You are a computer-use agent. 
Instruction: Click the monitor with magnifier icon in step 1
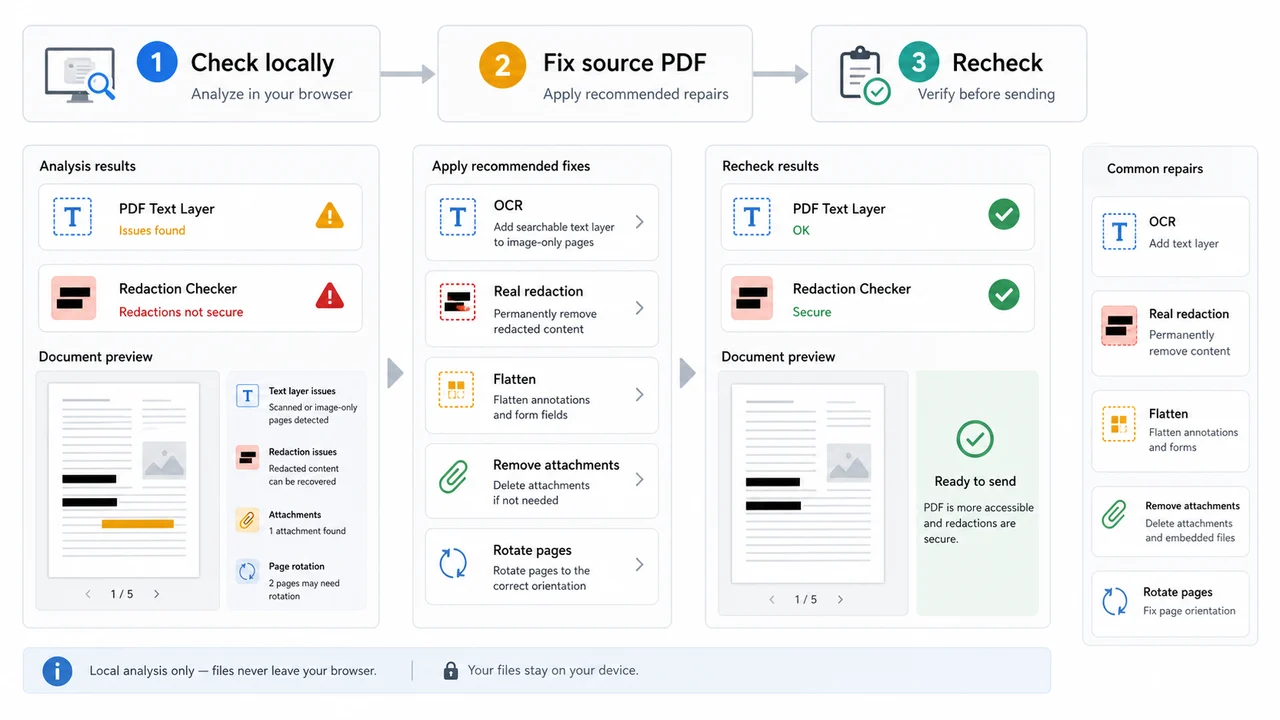(x=80, y=74)
